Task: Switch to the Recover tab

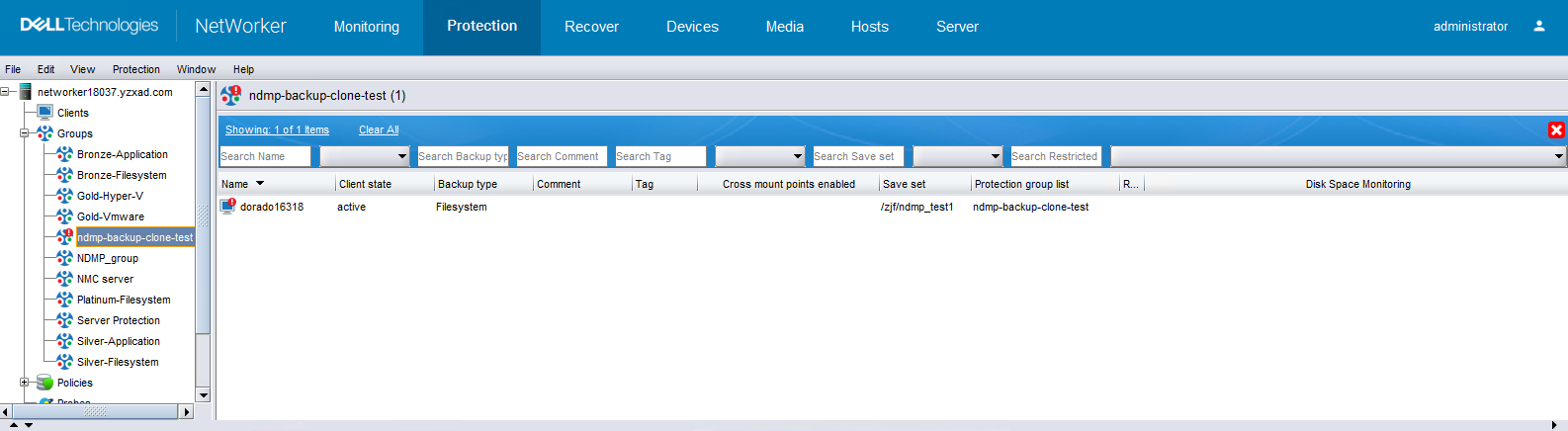Action: tap(591, 27)
